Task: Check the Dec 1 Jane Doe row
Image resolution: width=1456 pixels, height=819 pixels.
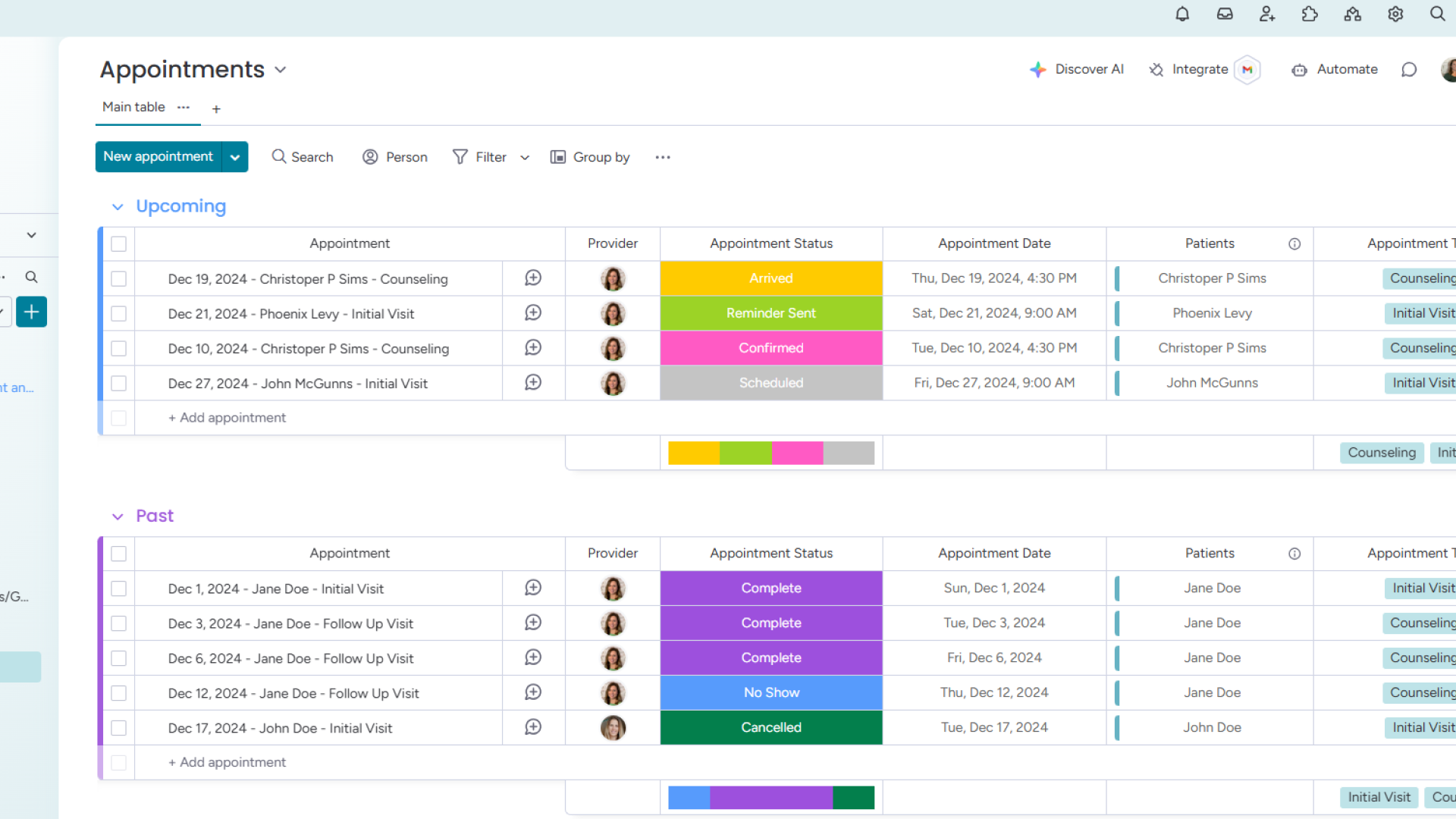Action: click(x=118, y=588)
